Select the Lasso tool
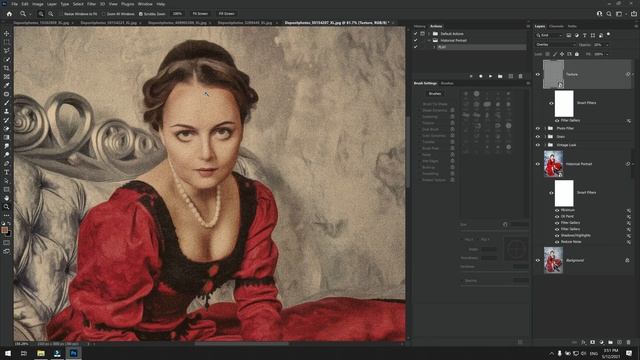Viewport: 640px width, 360px height. (7, 51)
